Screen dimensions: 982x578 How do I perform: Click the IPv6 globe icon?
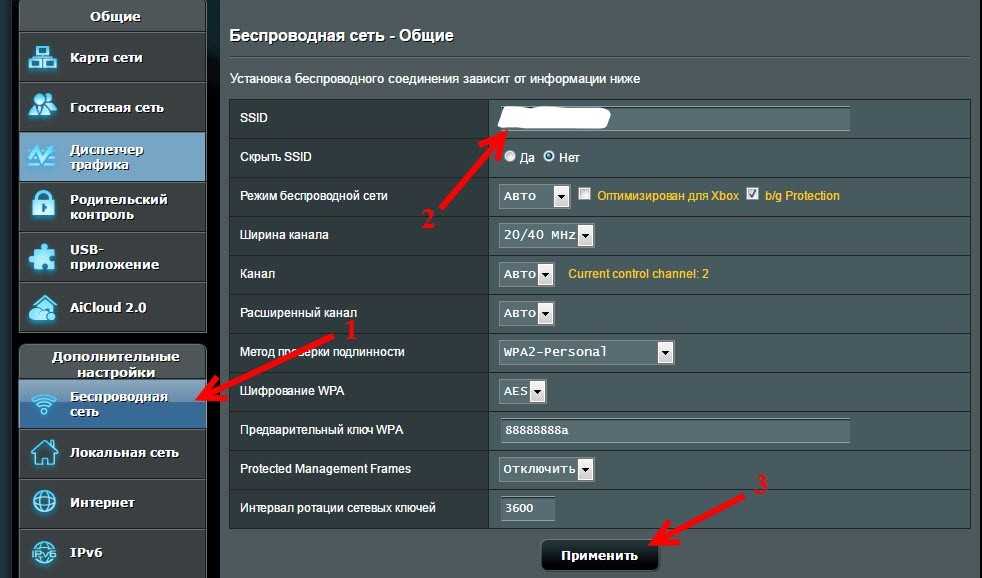43,551
